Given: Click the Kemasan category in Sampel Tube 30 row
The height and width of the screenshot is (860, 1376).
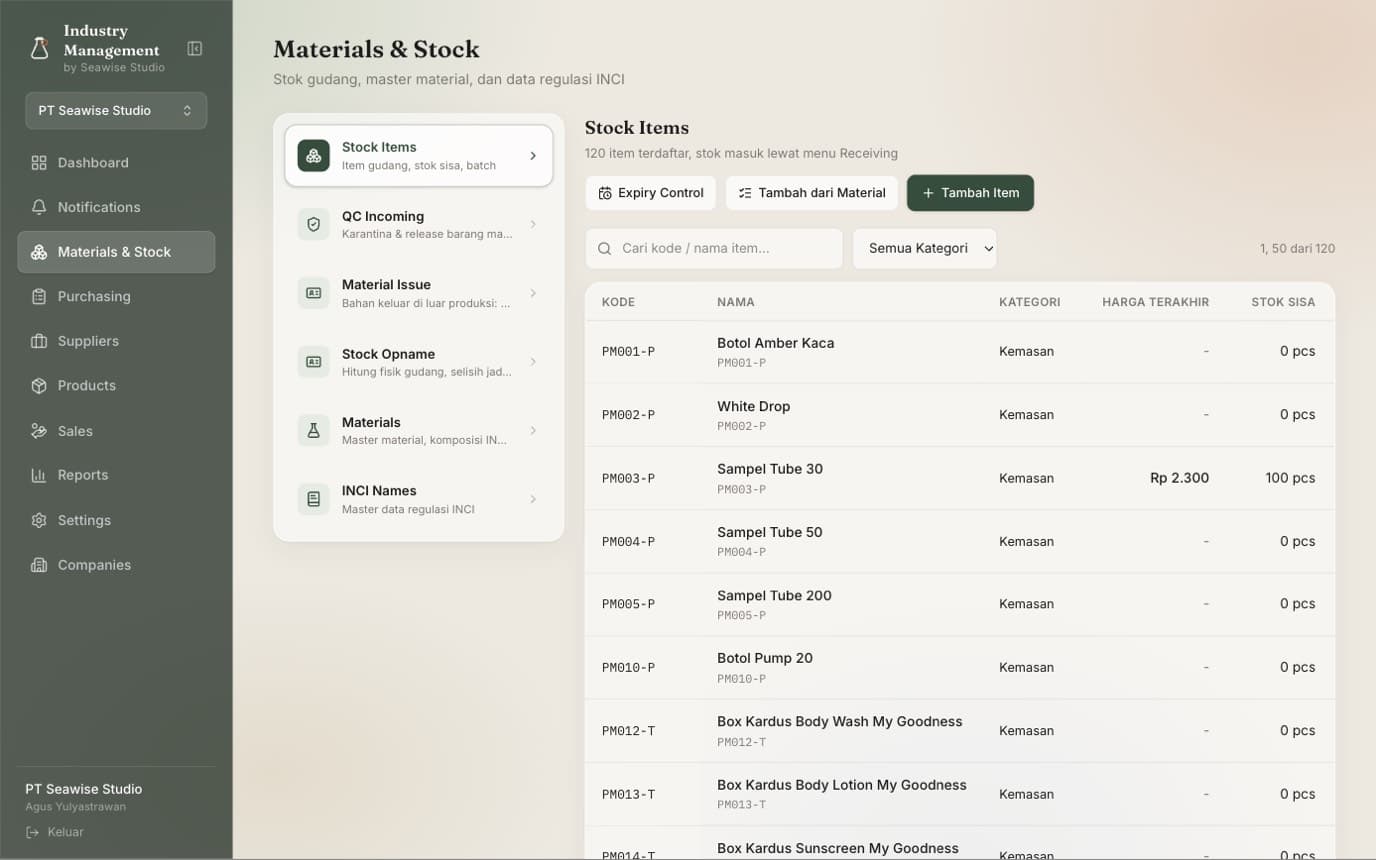Looking at the screenshot, I should coord(1026,478).
